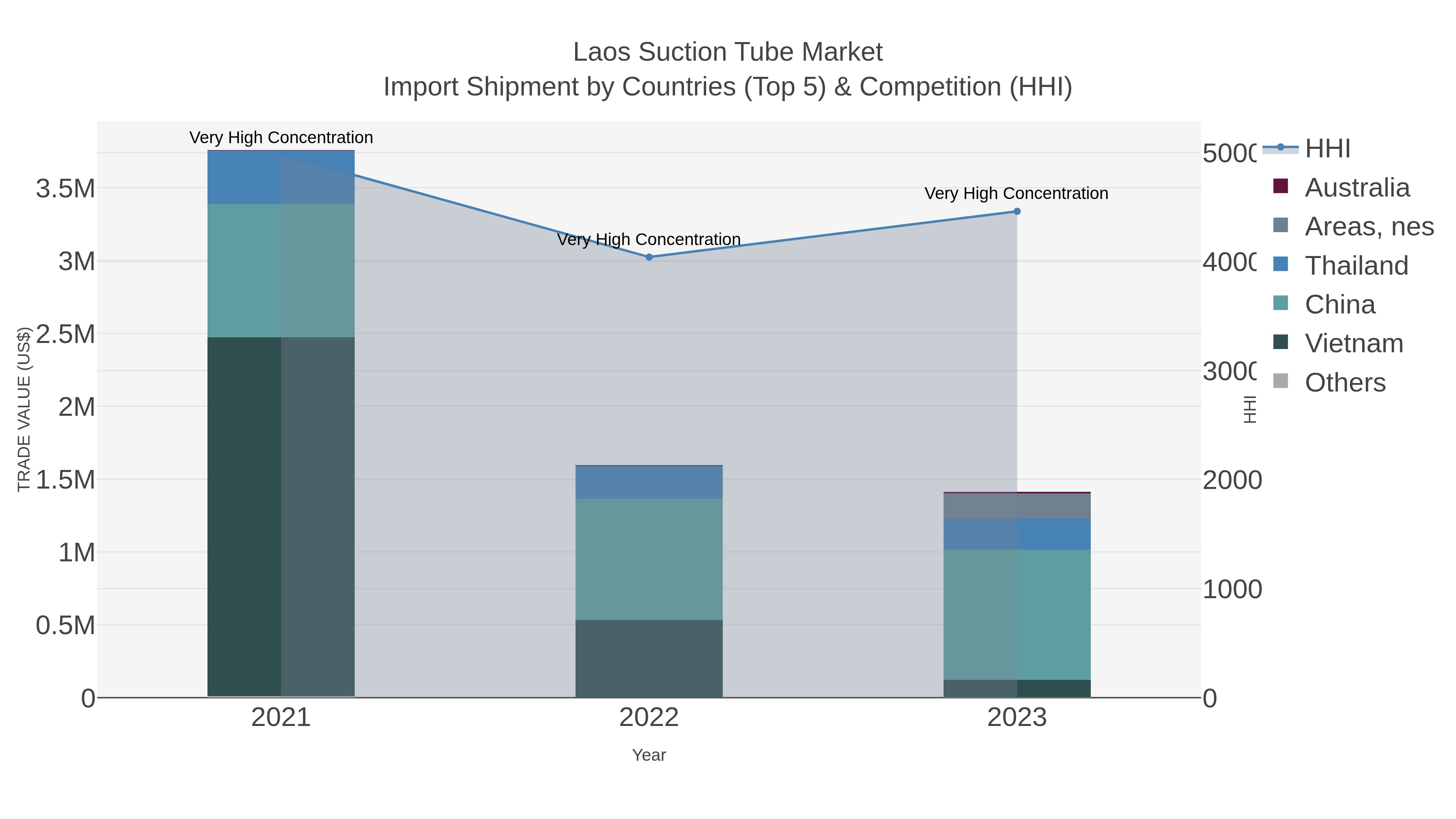Click the Vietnam dark green legend swatch
1456x819 pixels.
(1281, 342)
